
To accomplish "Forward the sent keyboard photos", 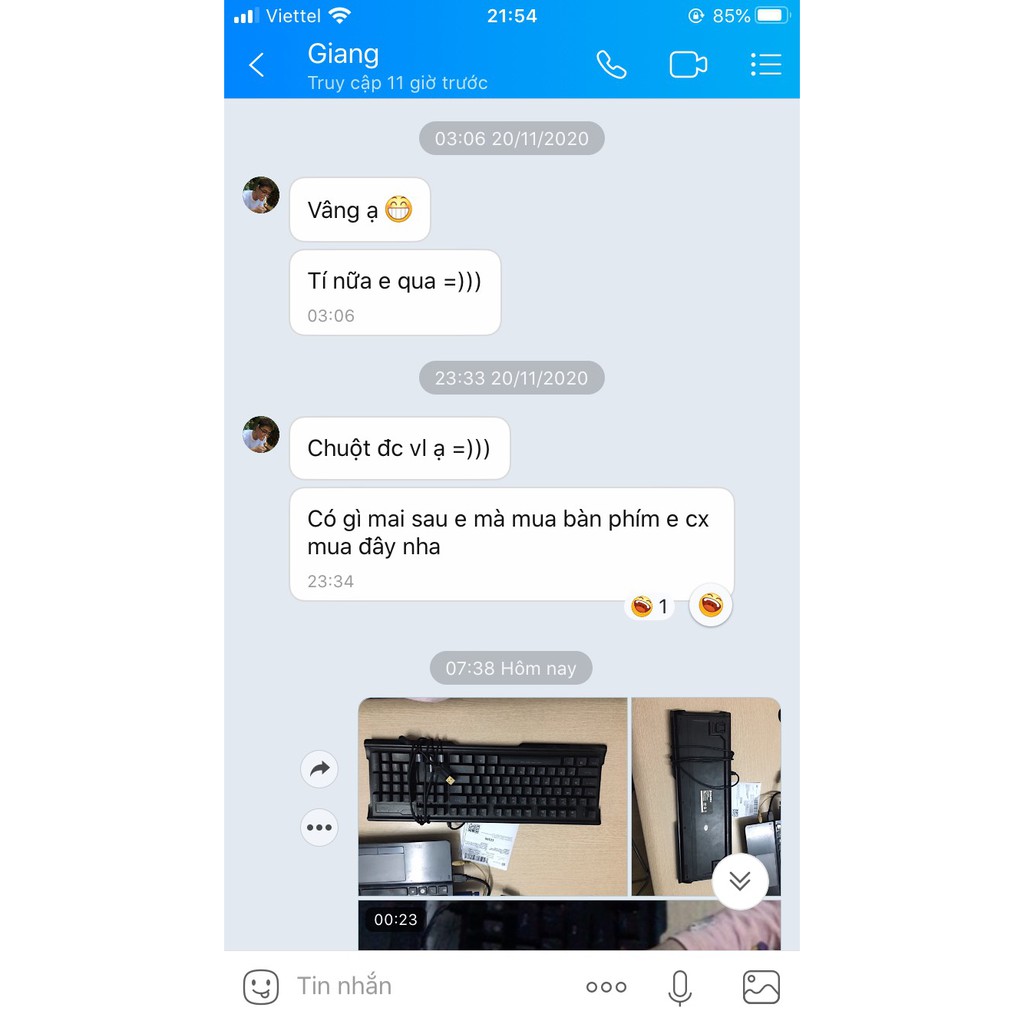I will (319, 769).
